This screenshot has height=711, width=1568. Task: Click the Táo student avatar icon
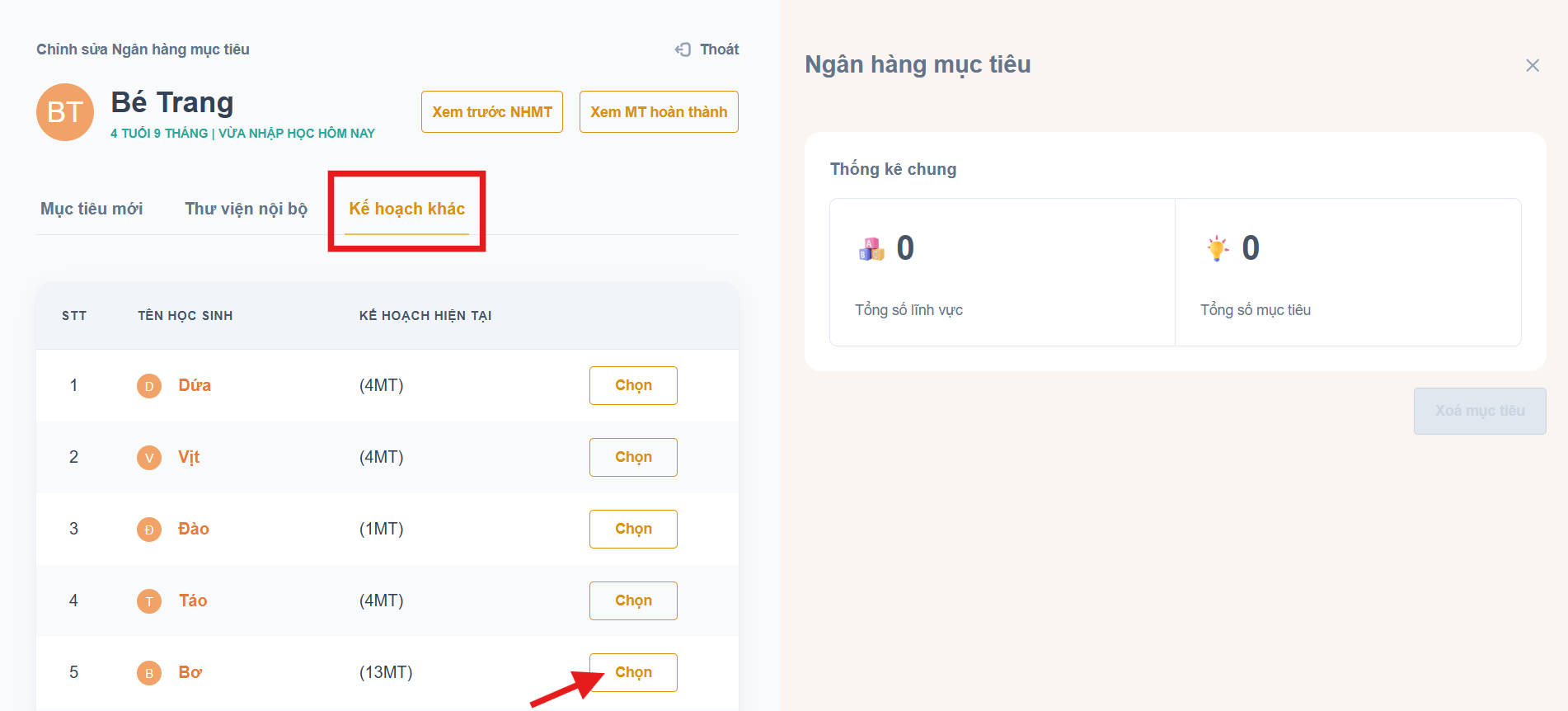tap(149, 601)
